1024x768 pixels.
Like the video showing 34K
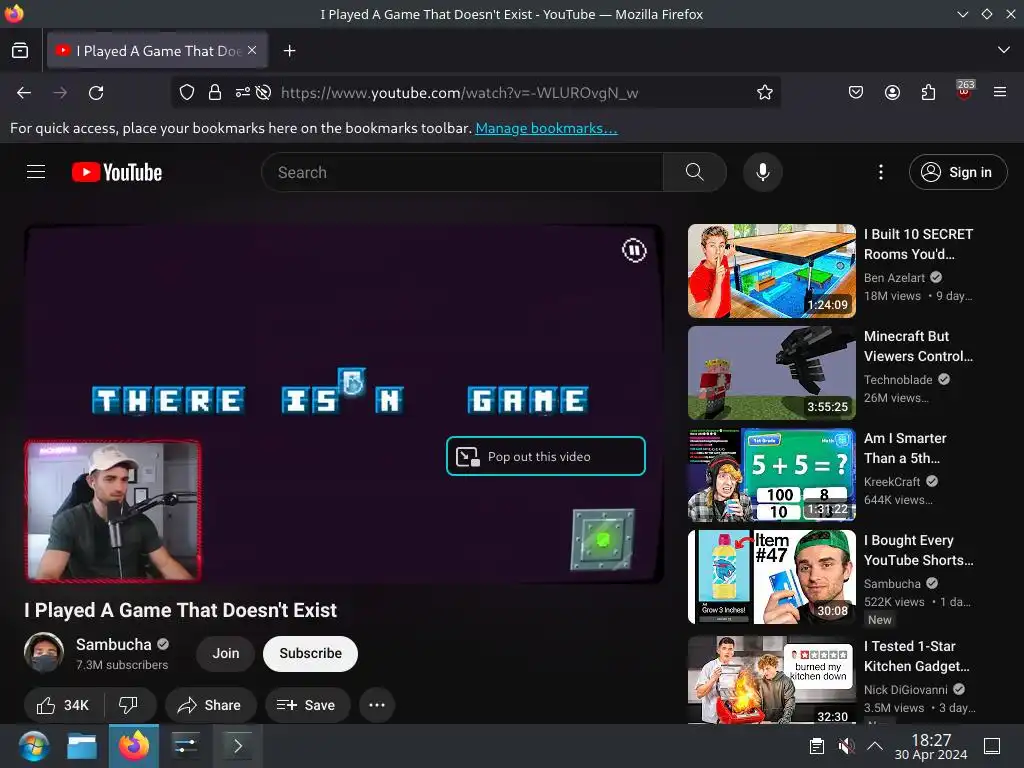[x=63, y=705]
